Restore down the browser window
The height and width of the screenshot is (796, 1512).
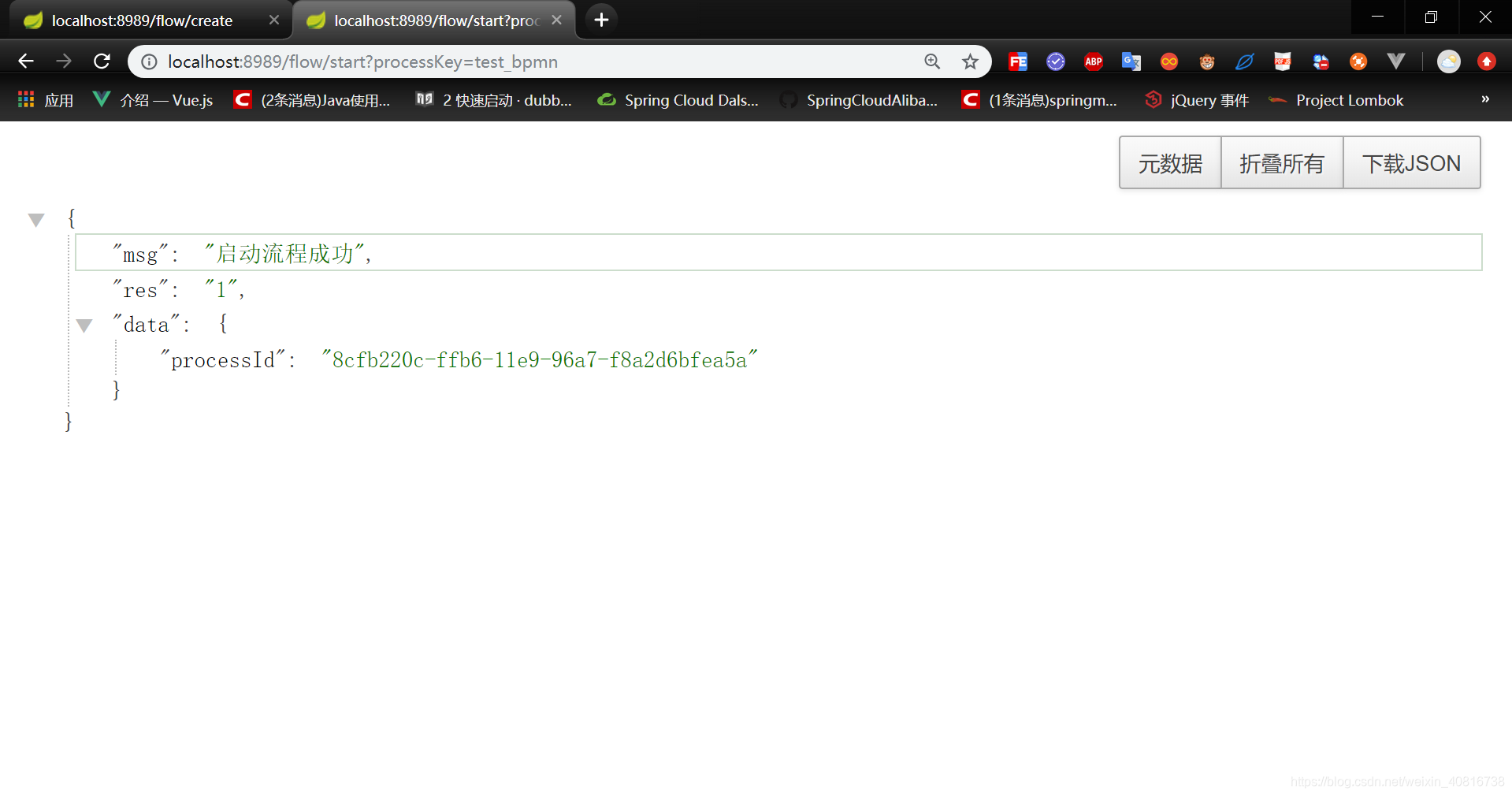pyautogui.click(x=1431, y=17)
